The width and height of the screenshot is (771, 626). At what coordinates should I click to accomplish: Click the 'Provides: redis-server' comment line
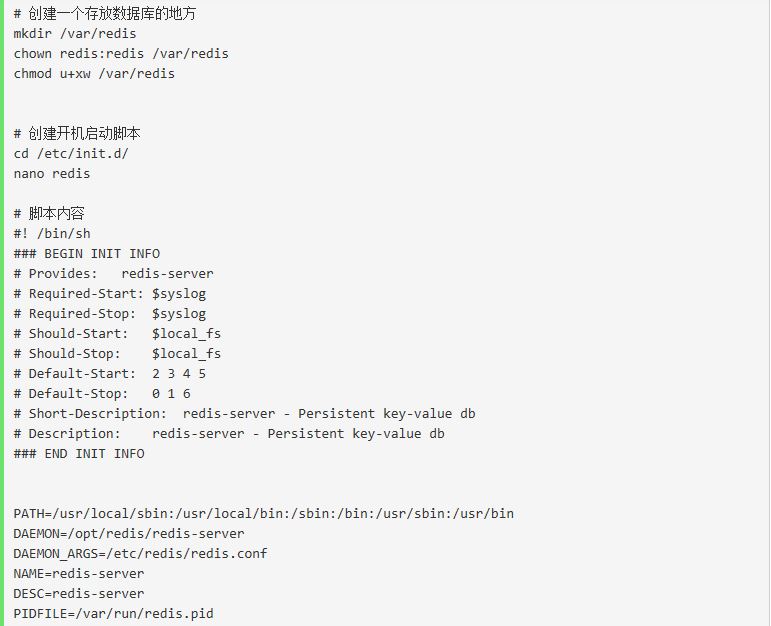[x=113, y=273]
